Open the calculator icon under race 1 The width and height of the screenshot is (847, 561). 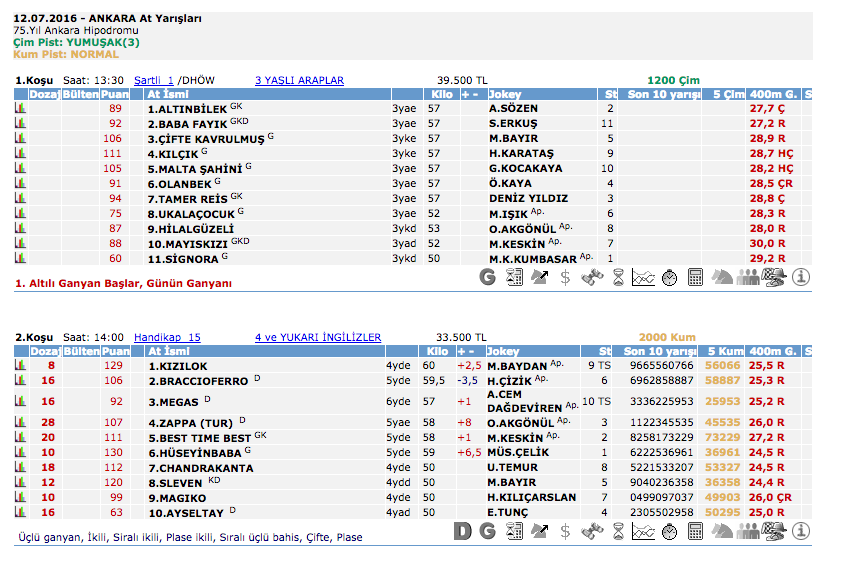coord(696,277)
